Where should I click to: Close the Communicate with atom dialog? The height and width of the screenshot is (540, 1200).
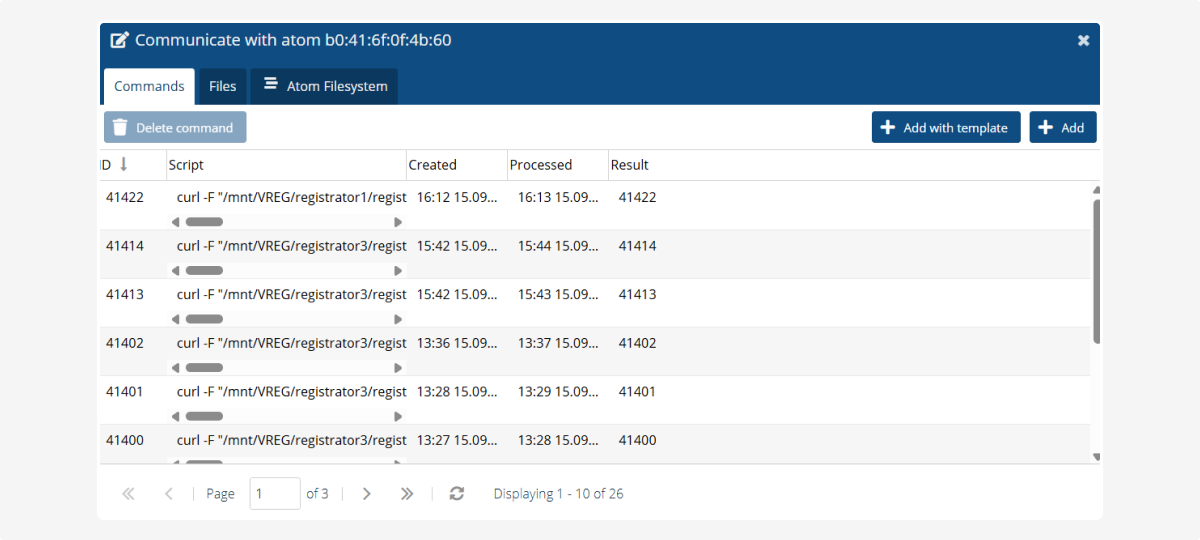[x=1083, y=41]
